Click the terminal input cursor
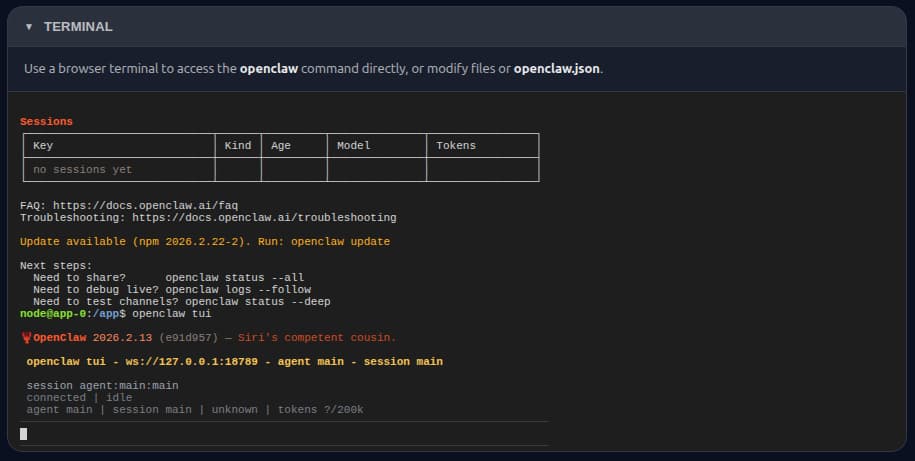 click(24, 433)
